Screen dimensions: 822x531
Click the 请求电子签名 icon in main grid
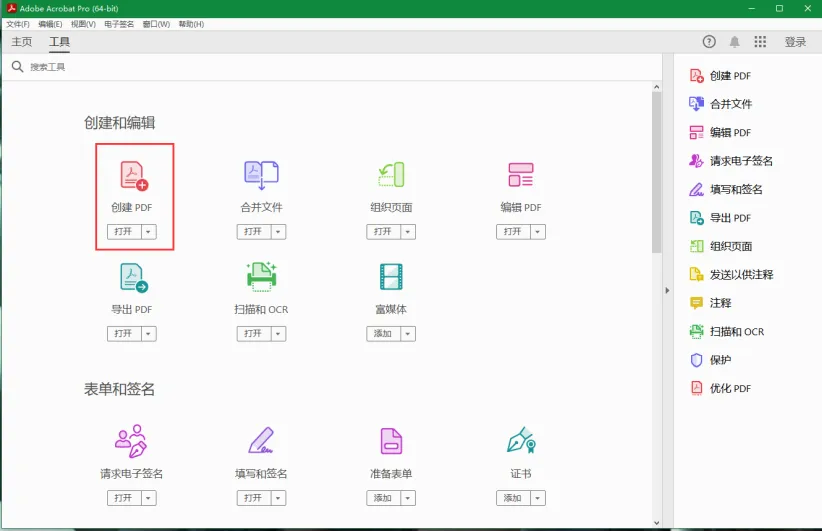click(131, 441)
